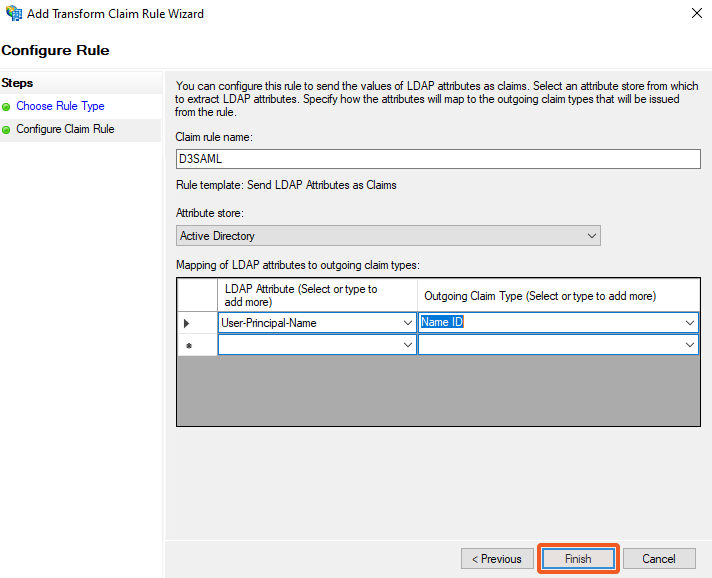Click the LDAP Attribute column header
Viewport: 712px width, 578px height.
click(317, 295)
